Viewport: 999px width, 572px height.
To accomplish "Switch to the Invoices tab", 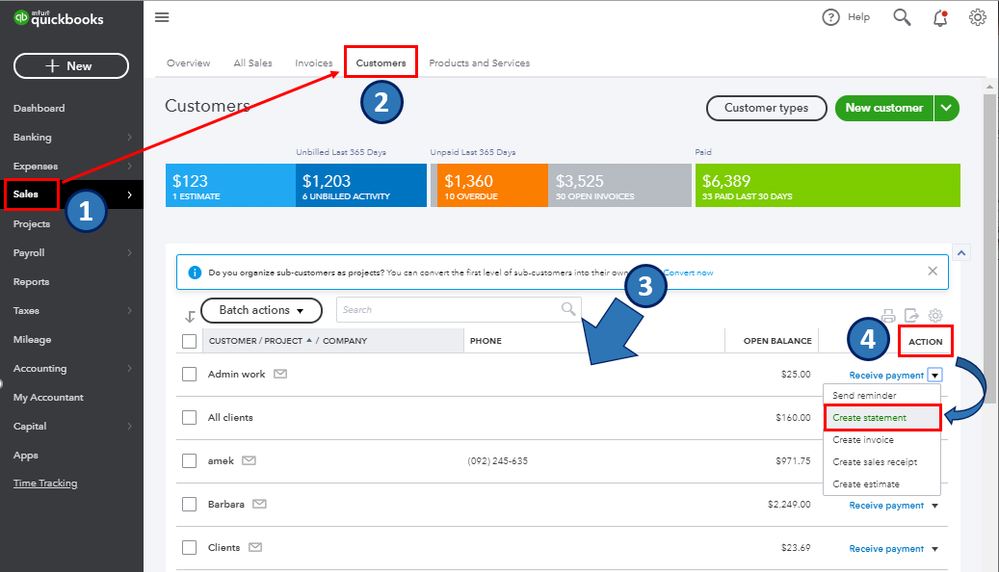I will pos(313,63).
